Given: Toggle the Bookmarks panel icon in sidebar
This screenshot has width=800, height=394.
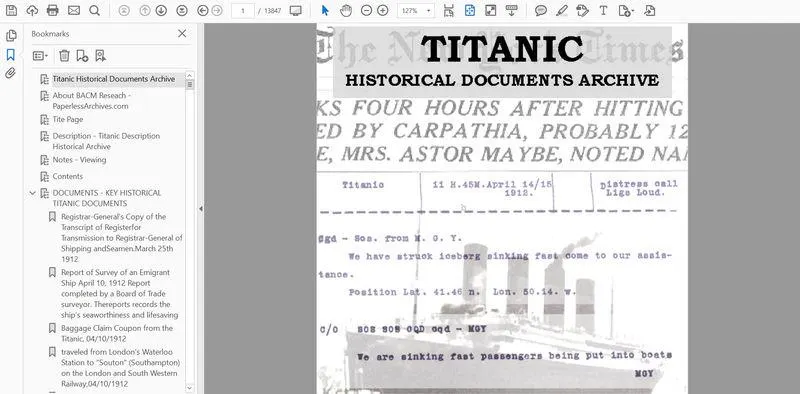Looking at the screenshot, I should (10, 55).
